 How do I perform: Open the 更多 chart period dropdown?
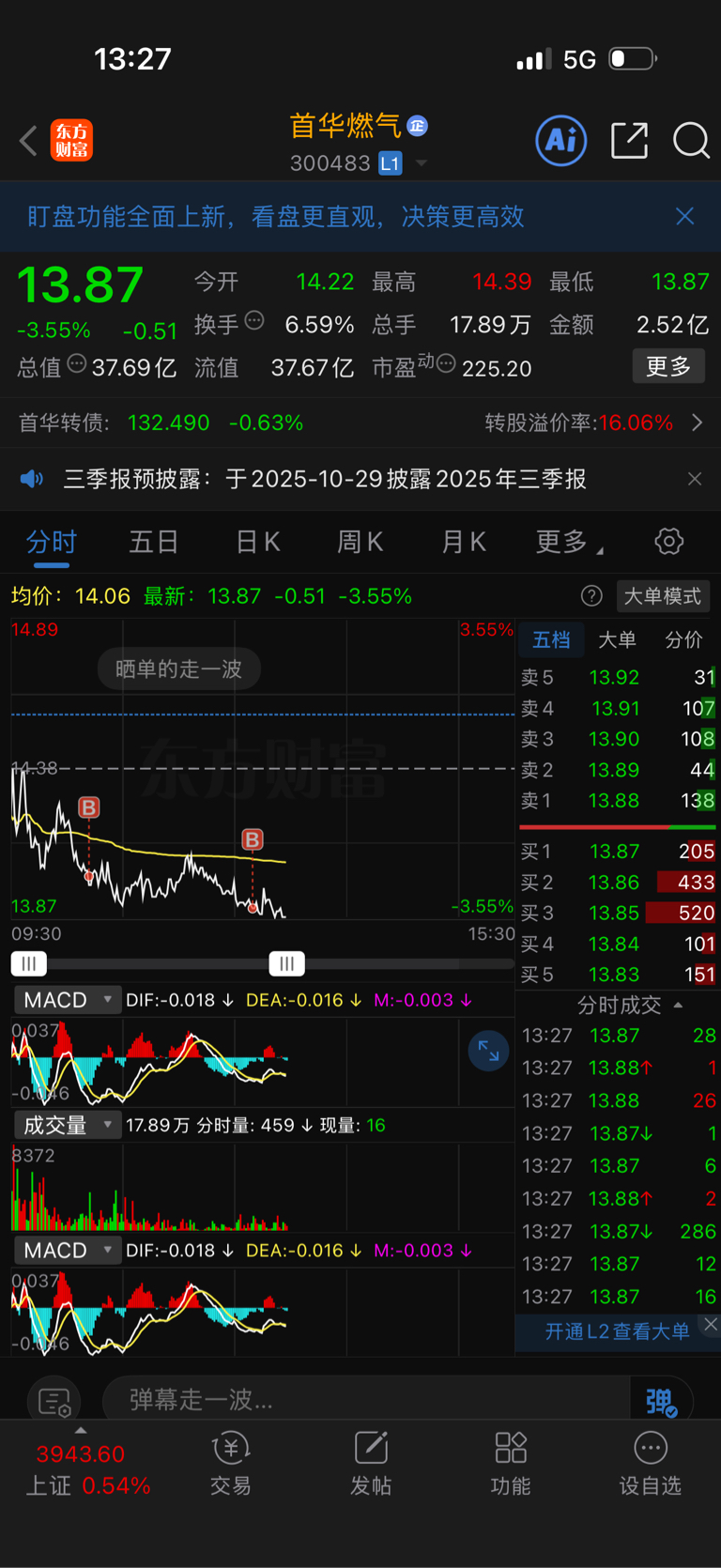pos(570,542)
